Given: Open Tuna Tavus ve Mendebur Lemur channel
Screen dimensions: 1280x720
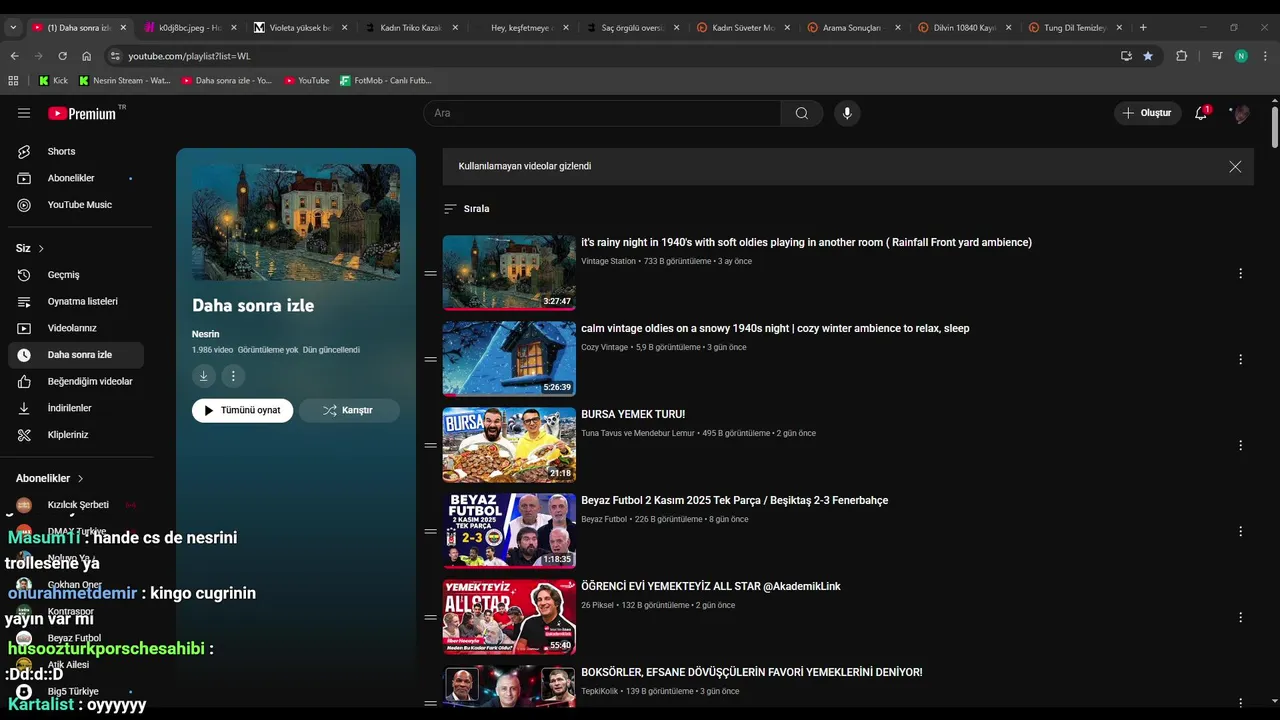Looking at the screenshot, I should tap(637, 433).
